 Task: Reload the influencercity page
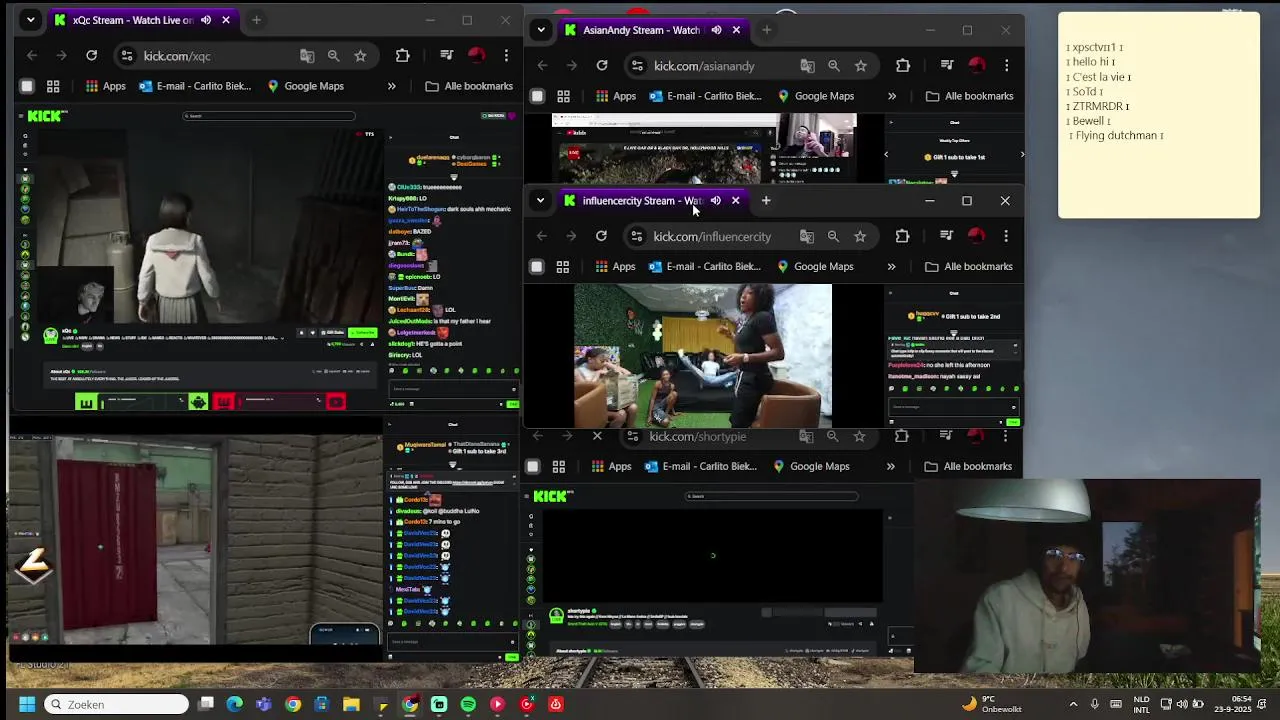[601, 237]
